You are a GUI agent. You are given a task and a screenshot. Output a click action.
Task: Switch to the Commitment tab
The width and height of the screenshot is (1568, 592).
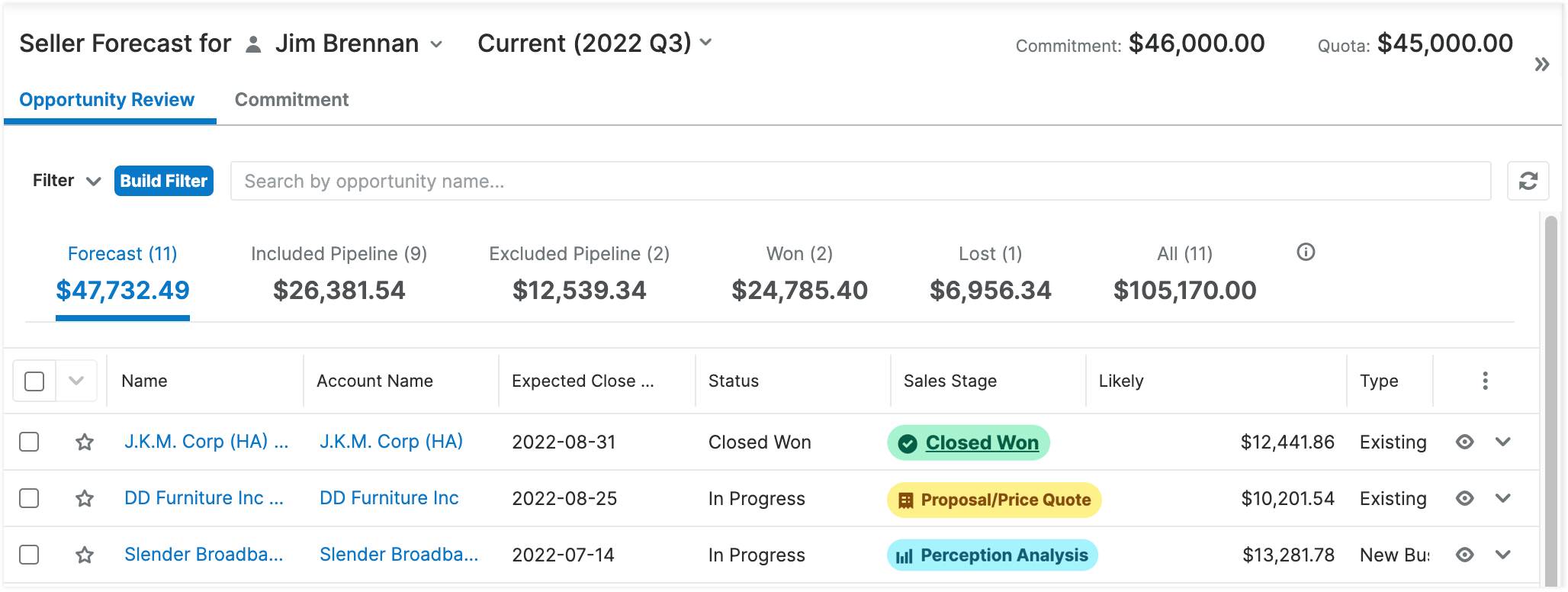pyautogui.click(x=291, y=100)
